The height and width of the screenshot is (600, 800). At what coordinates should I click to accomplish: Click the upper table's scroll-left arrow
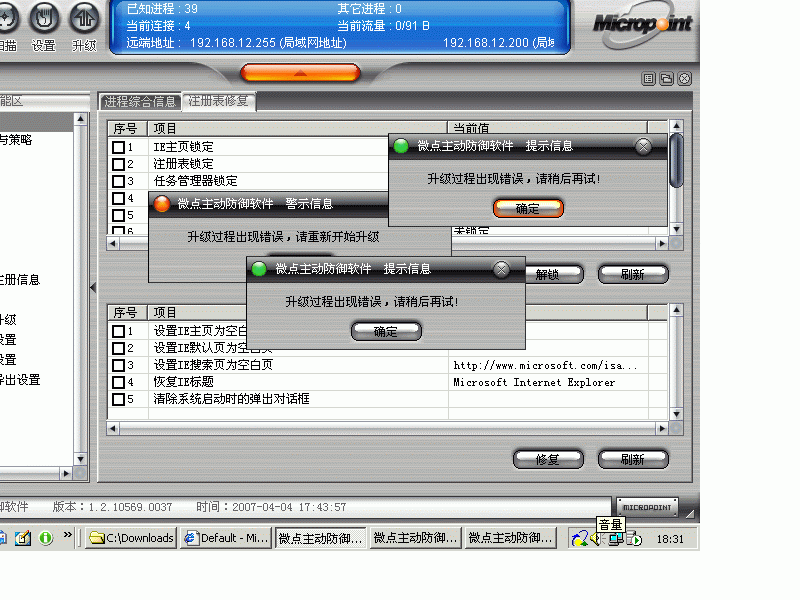(x=113, y=244)
